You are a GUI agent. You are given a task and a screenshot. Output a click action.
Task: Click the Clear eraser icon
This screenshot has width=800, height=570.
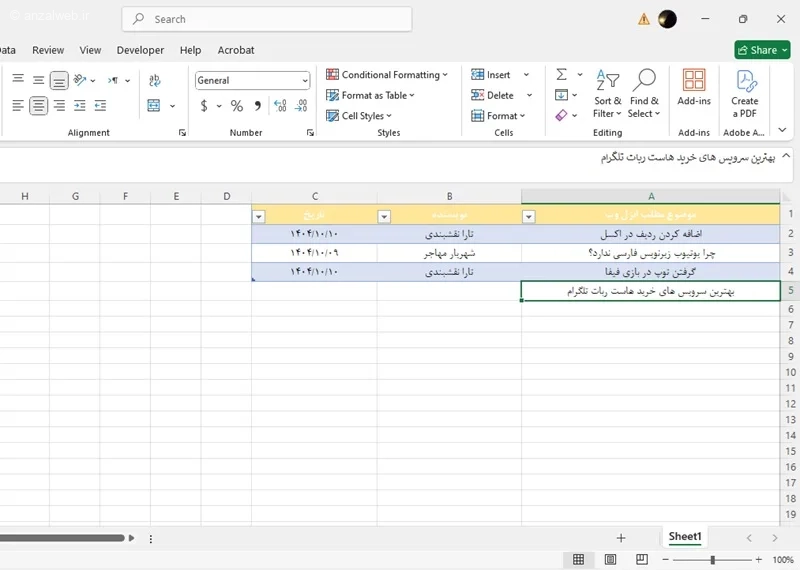(x=561, y=115)
